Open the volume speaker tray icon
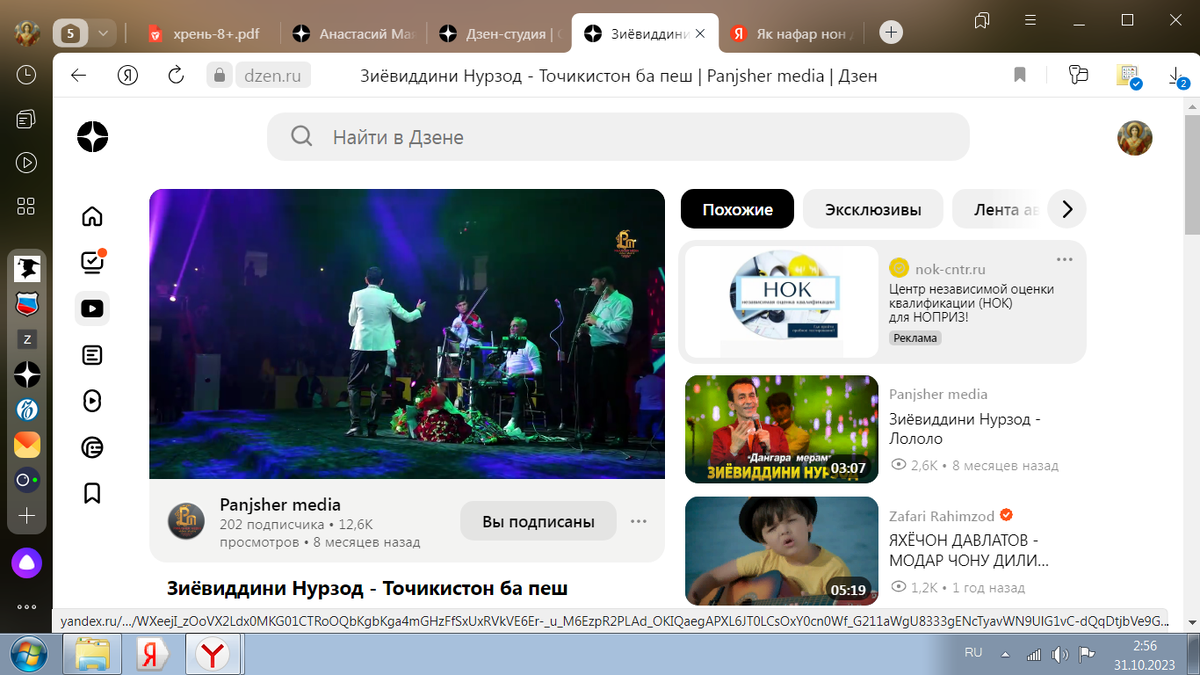The height and width of the screenshot is (675, 1200). pos(1060,655)
